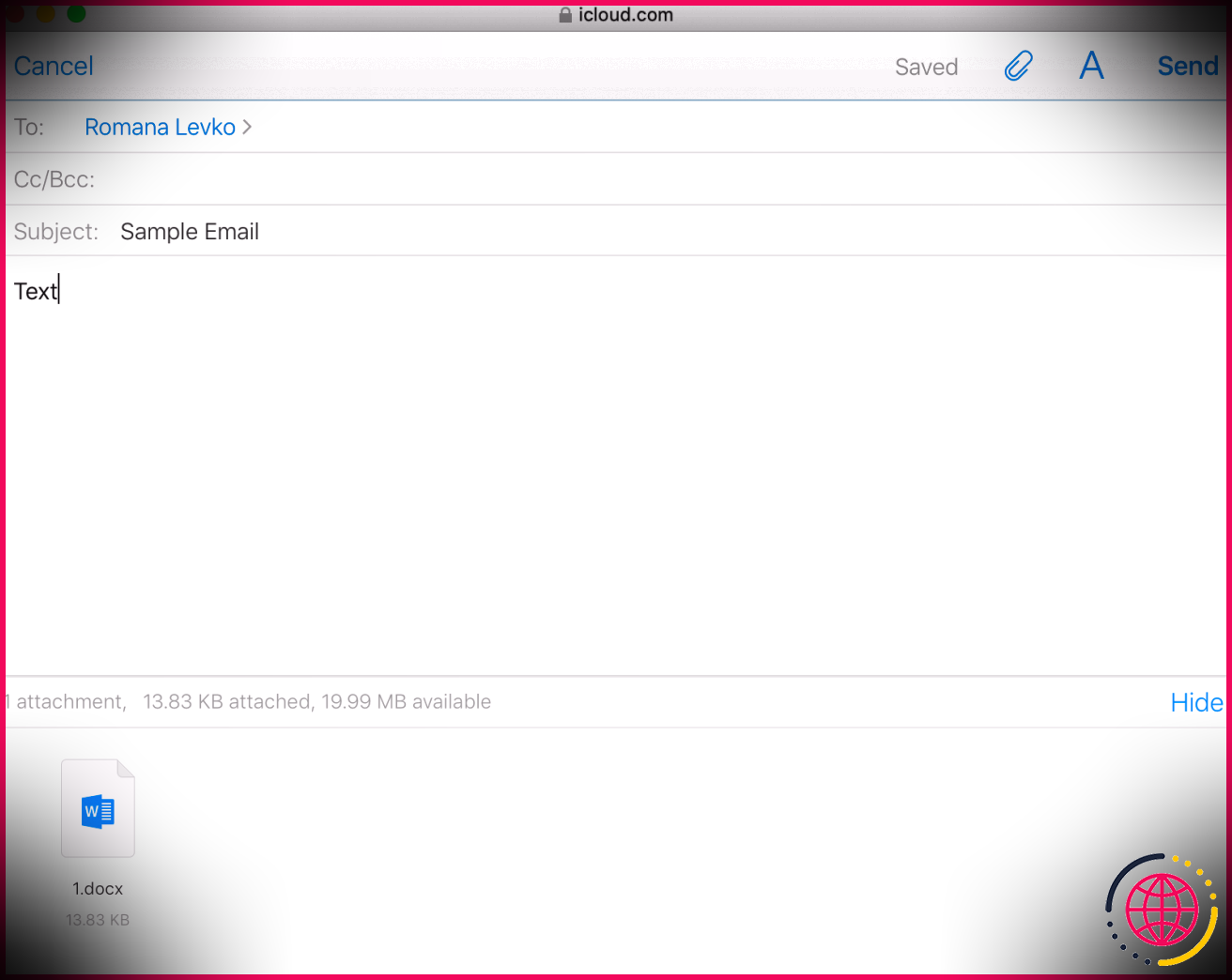This screenshot has width=1232, height=980.
Task: Edit the Subject field containing Sample Email
Action: (x=616, y=231)
